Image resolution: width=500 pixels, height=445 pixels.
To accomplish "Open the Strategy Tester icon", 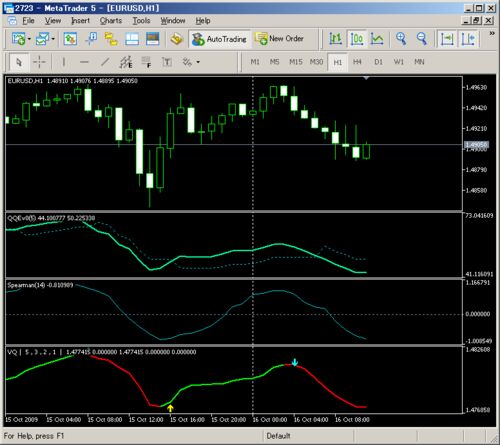I will [153, 39].
